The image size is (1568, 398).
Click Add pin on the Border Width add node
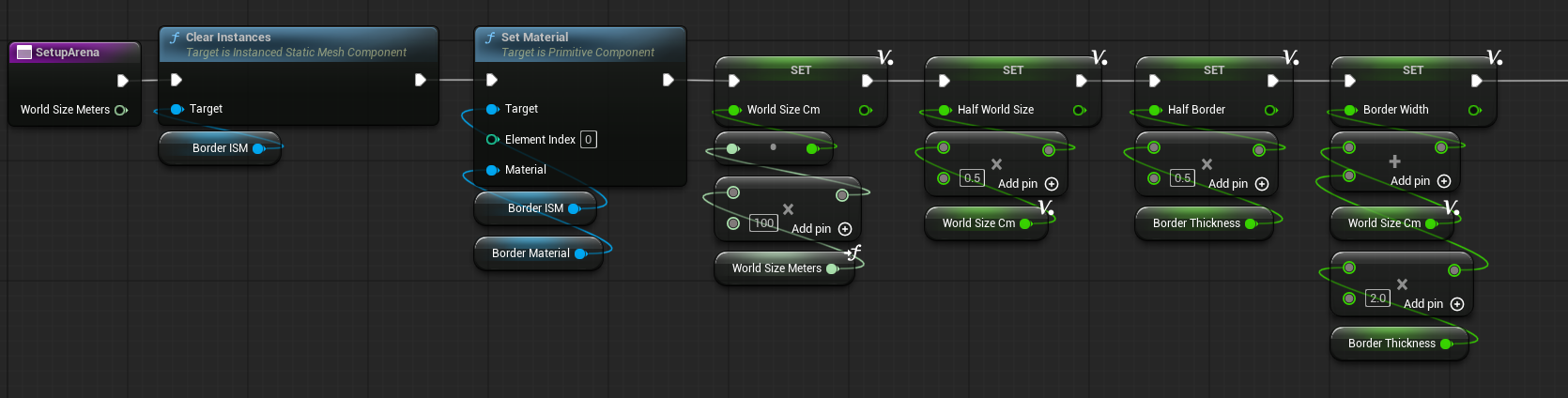(1443, 181)
